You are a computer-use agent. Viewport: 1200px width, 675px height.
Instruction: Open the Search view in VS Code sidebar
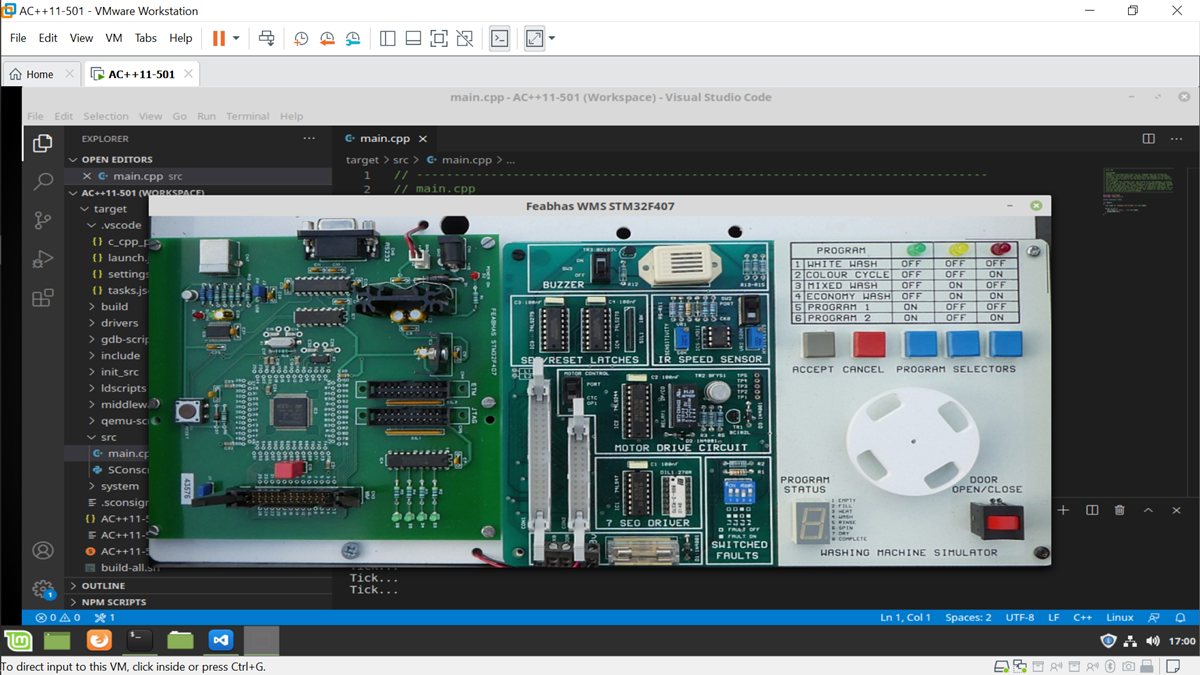coord(41,181)
